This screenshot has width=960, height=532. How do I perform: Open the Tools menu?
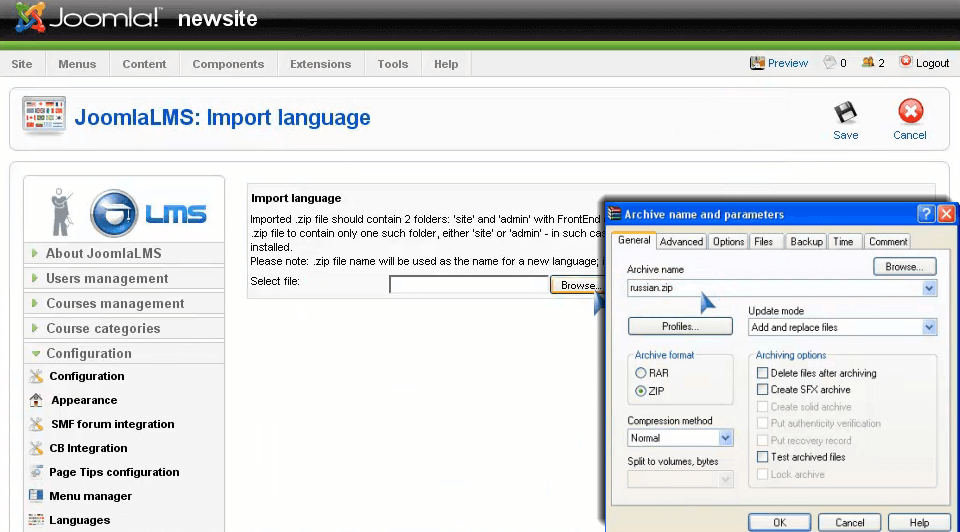click(392, 64)
